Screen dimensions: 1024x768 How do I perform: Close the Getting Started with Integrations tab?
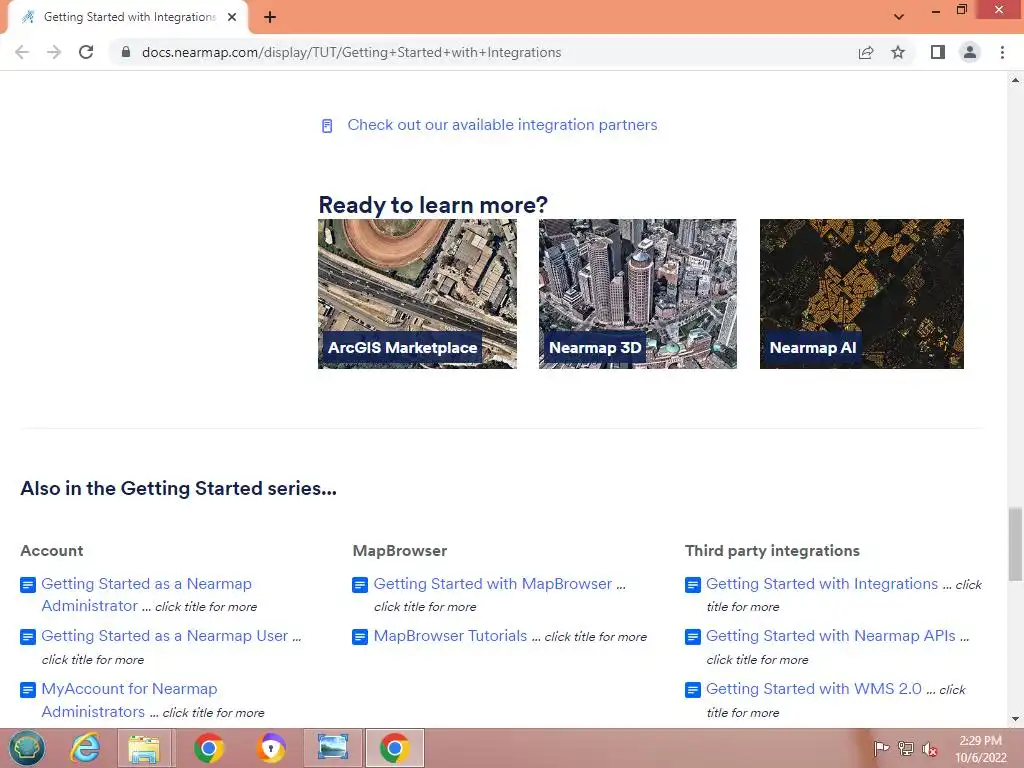(x=232, y=17)
